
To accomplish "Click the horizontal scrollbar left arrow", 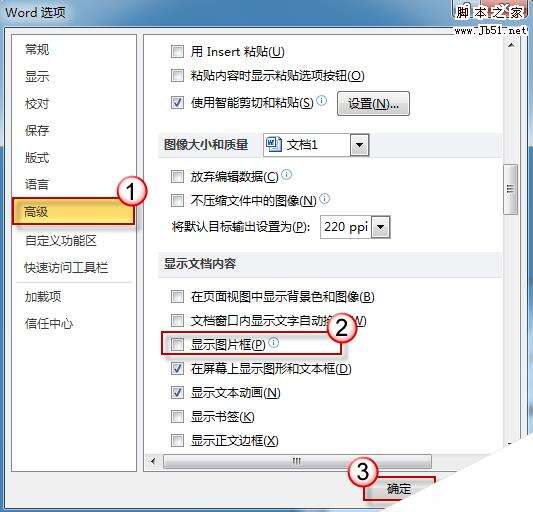I will point(153,461).
